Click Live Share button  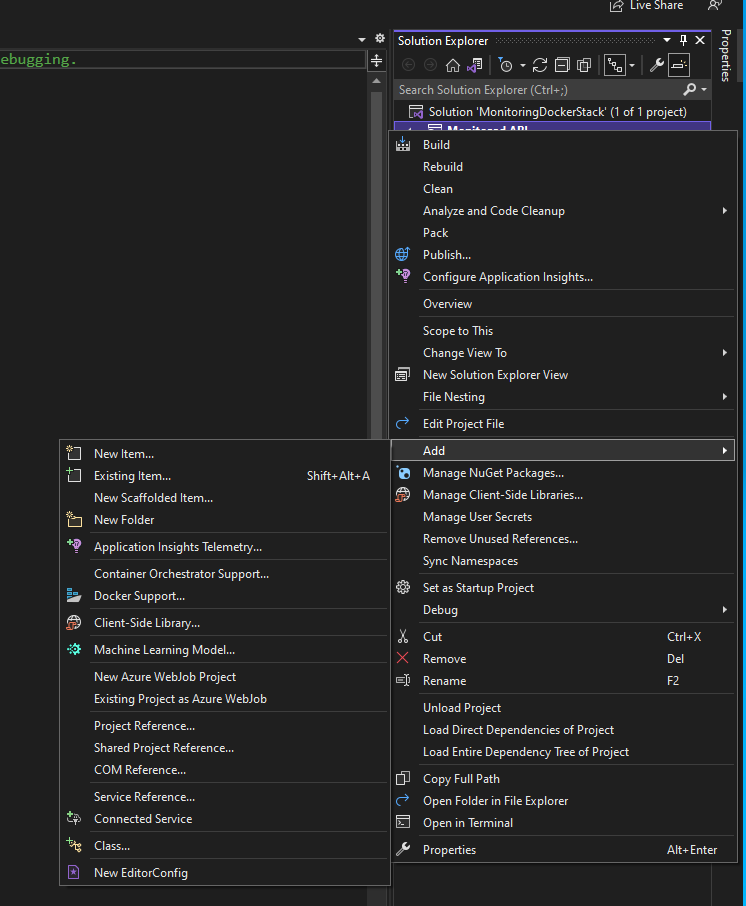(647, 6)
